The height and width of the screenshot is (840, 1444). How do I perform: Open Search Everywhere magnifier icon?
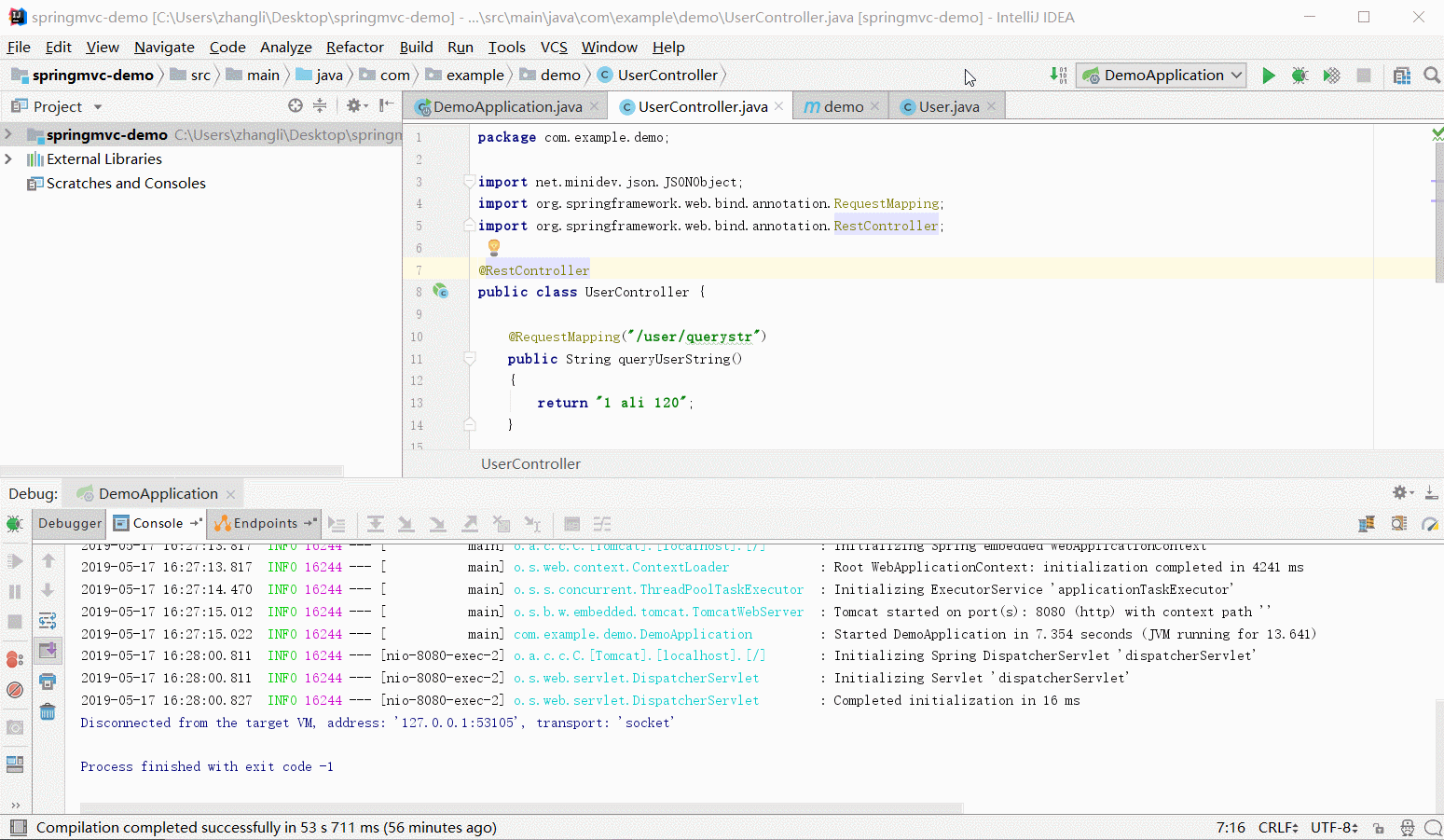tap(1432, 76)
